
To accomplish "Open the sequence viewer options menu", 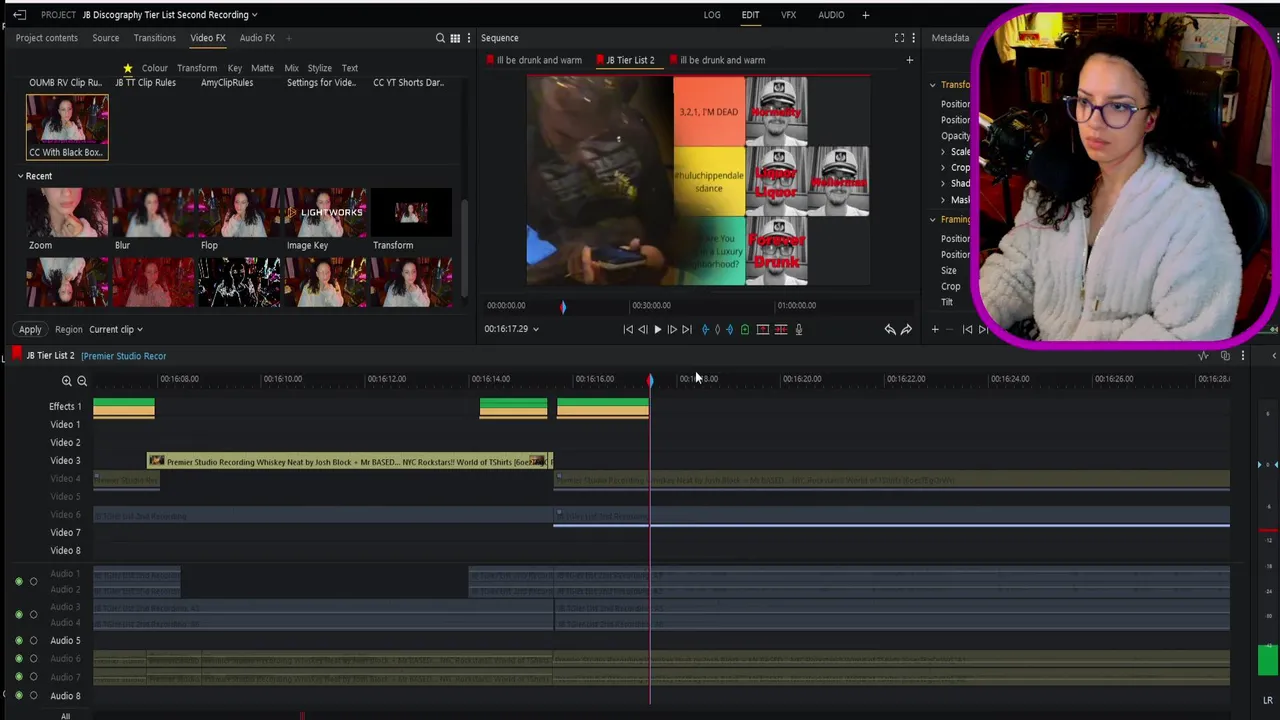I will click(x=913, y=38).
